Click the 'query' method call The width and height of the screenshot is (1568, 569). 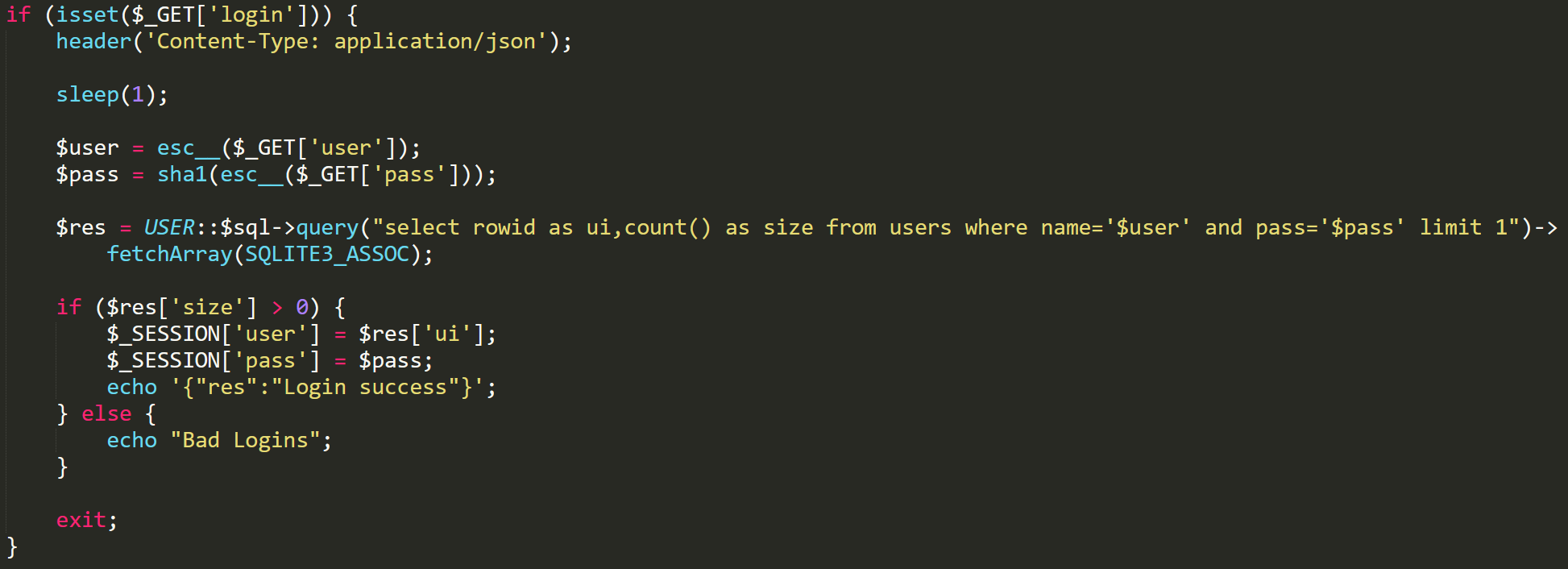[x=327, y=227]
